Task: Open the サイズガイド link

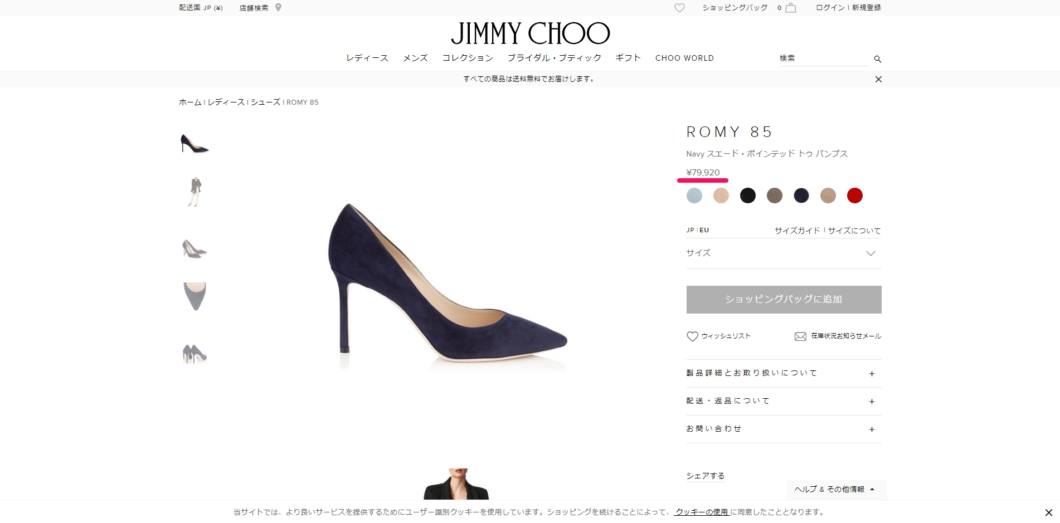Action: (798, 230)
